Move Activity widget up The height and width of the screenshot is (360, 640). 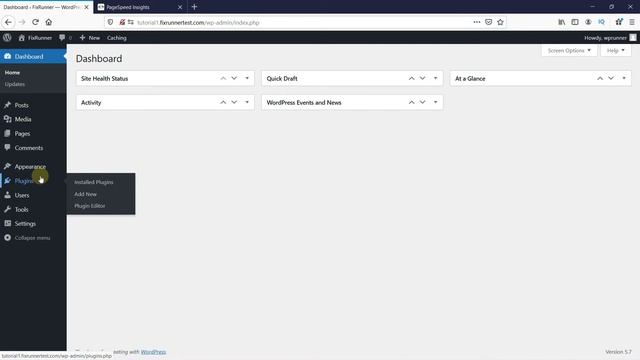[x=223, y=102]
